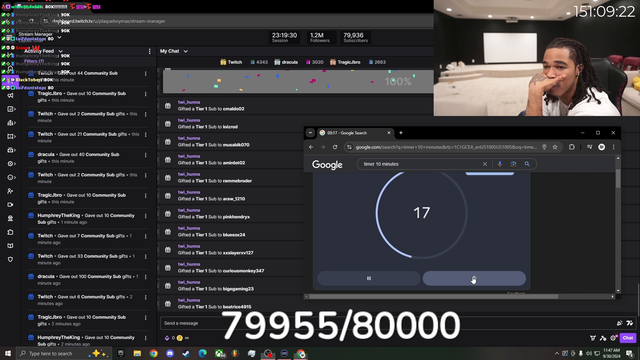Click the taskbar 'Type here to search' box
The height and width of the screenshot is (360, 640).
[64, 353]
